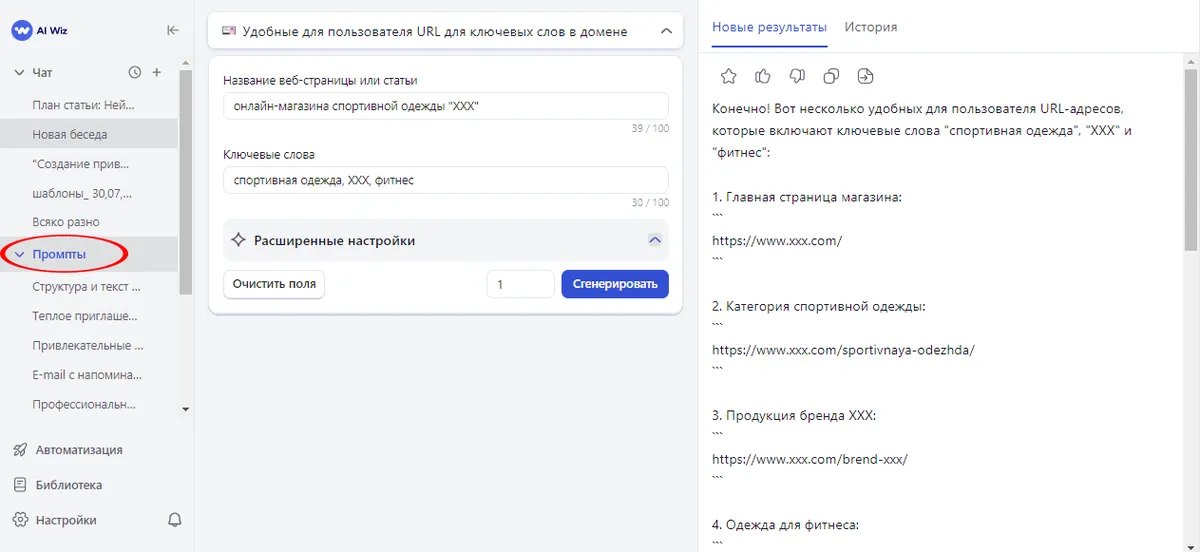Collapse the URL template header chevron
This screenshot has height=552, width=1200.
667,31
